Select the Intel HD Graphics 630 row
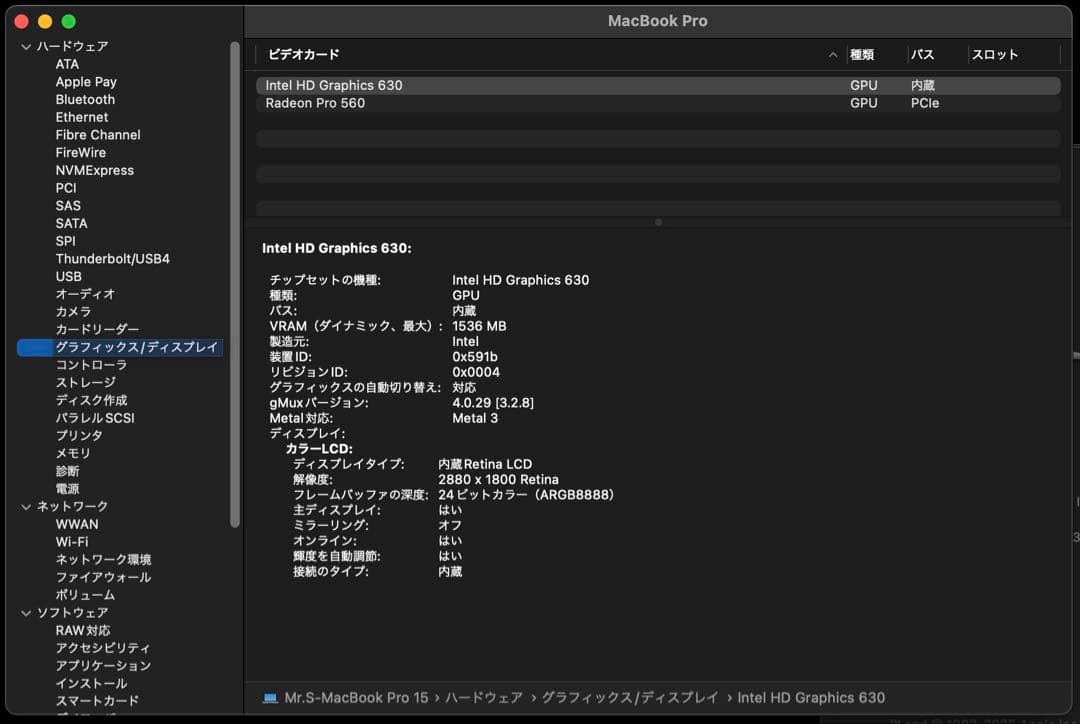The image size is (1080, 724). 400,85
